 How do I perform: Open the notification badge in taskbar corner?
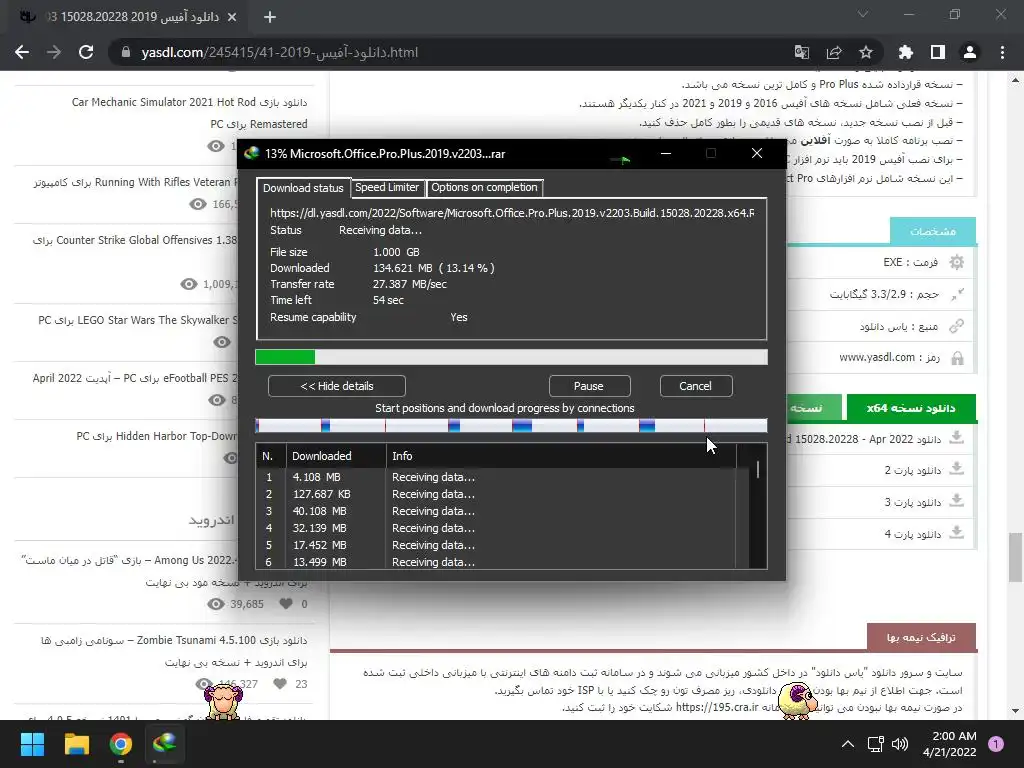(x=996, y=743)
